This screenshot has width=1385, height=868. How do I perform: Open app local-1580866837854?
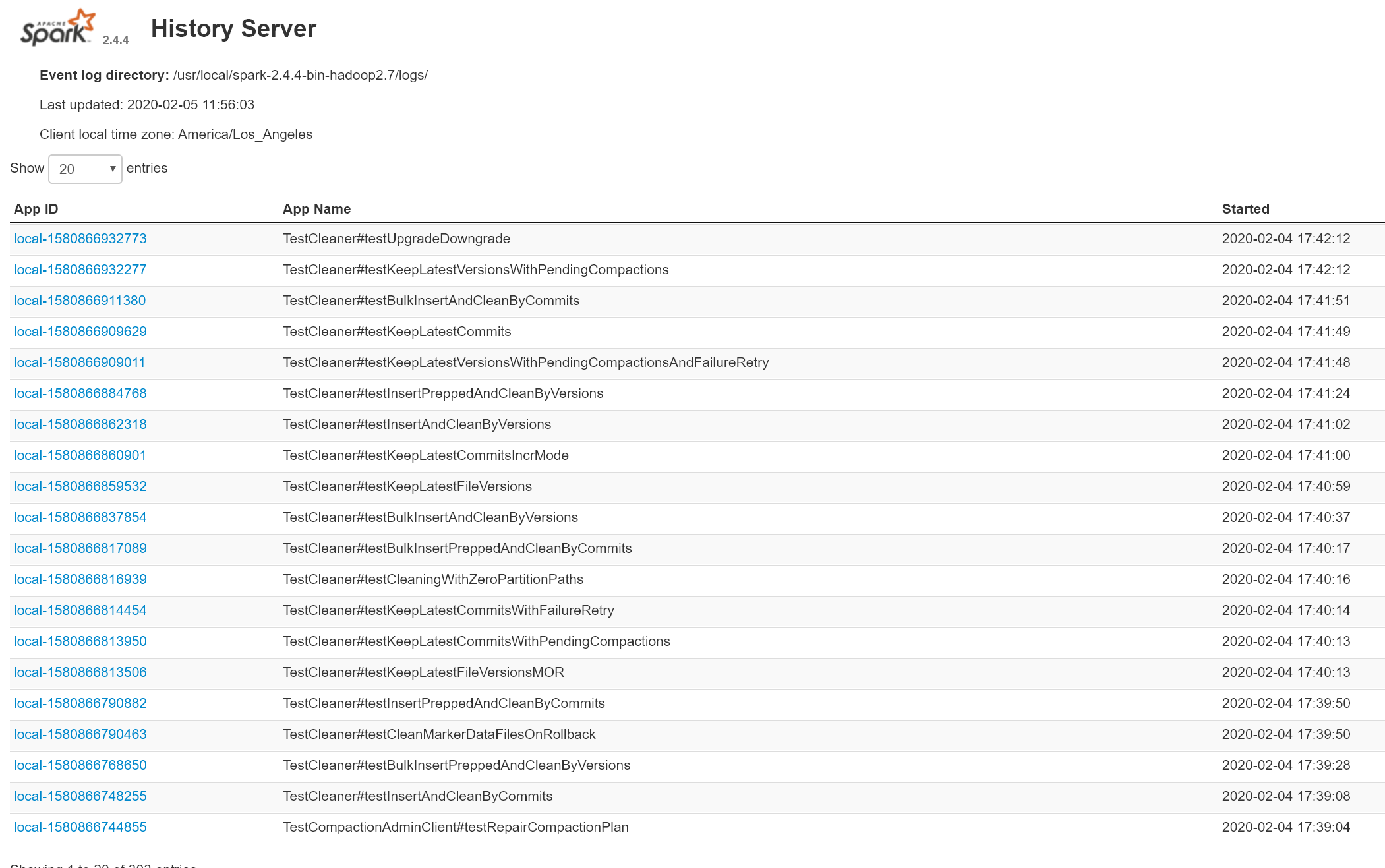80,517
